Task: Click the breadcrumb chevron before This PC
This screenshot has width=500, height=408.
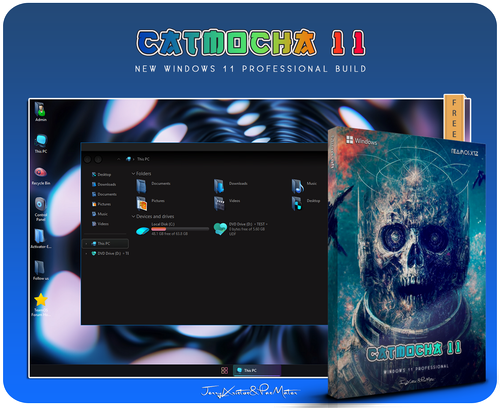Action: pyautogui.click(x=134, y=159)
